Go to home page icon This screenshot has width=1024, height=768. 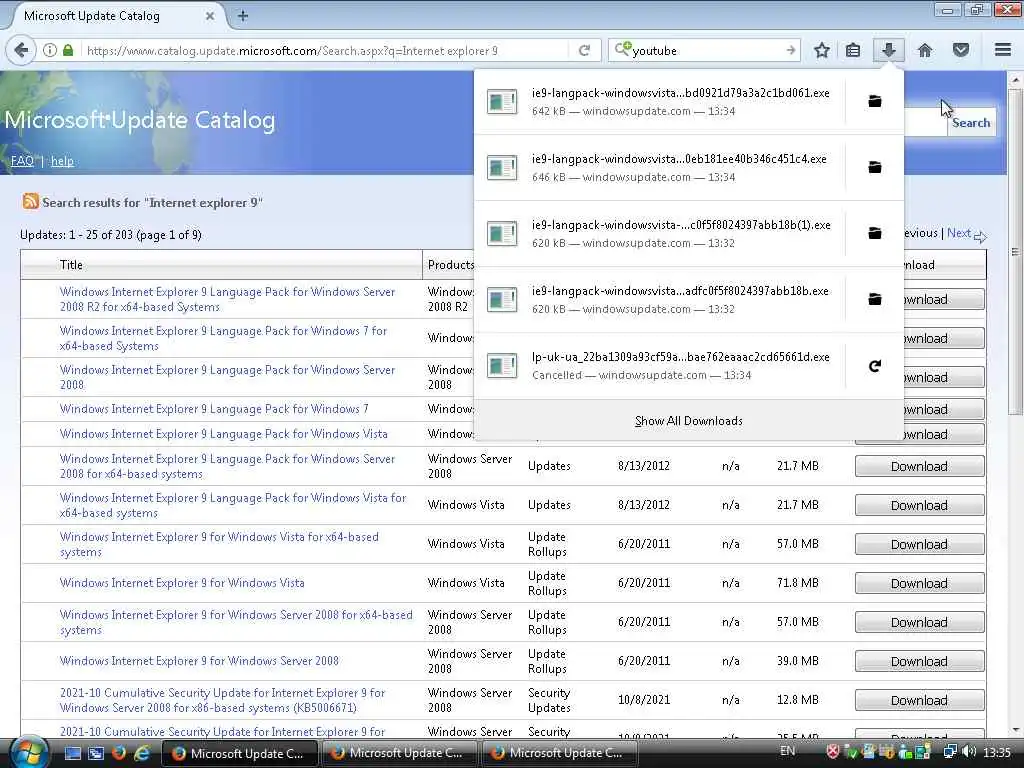925,50
